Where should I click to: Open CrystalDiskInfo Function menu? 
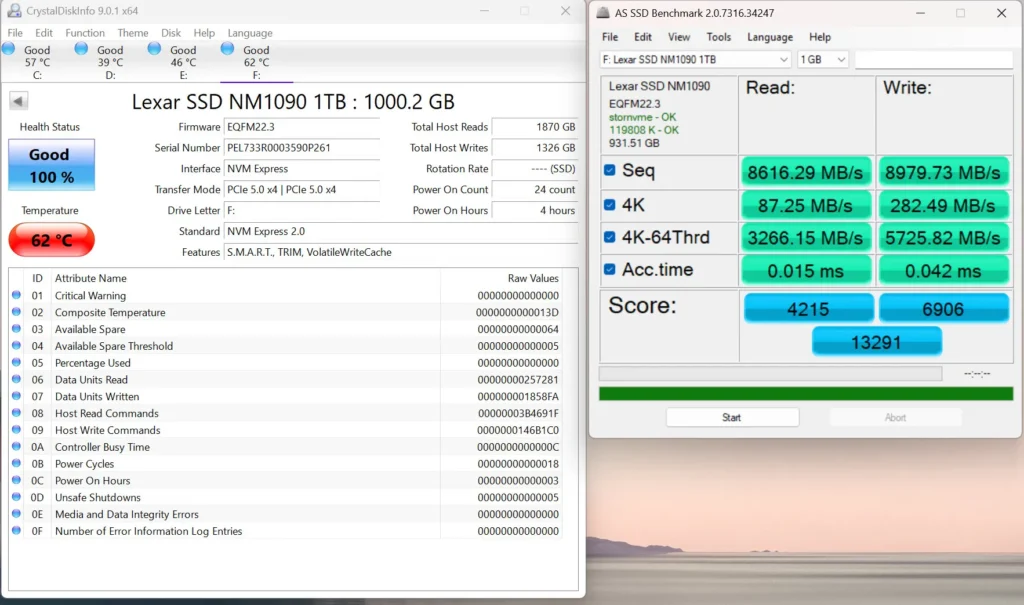[x=85, y=33]
